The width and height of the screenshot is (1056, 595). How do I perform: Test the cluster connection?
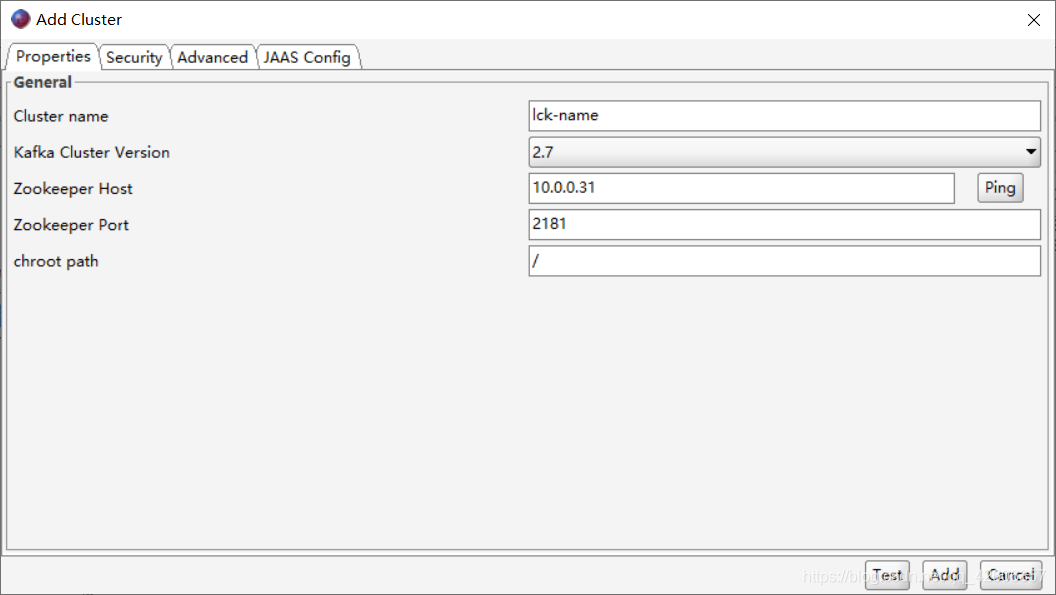click(887, 575)
